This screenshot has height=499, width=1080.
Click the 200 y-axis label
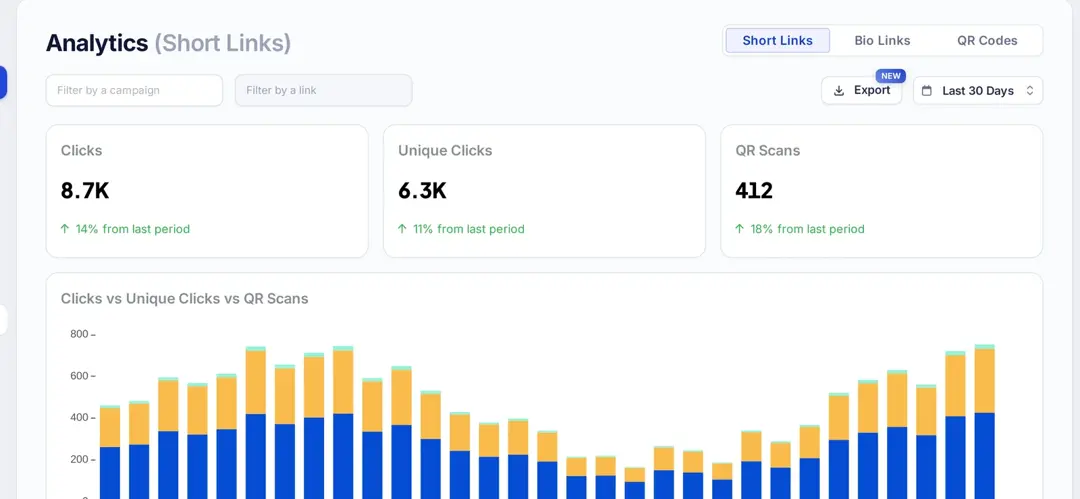point(79,459)
